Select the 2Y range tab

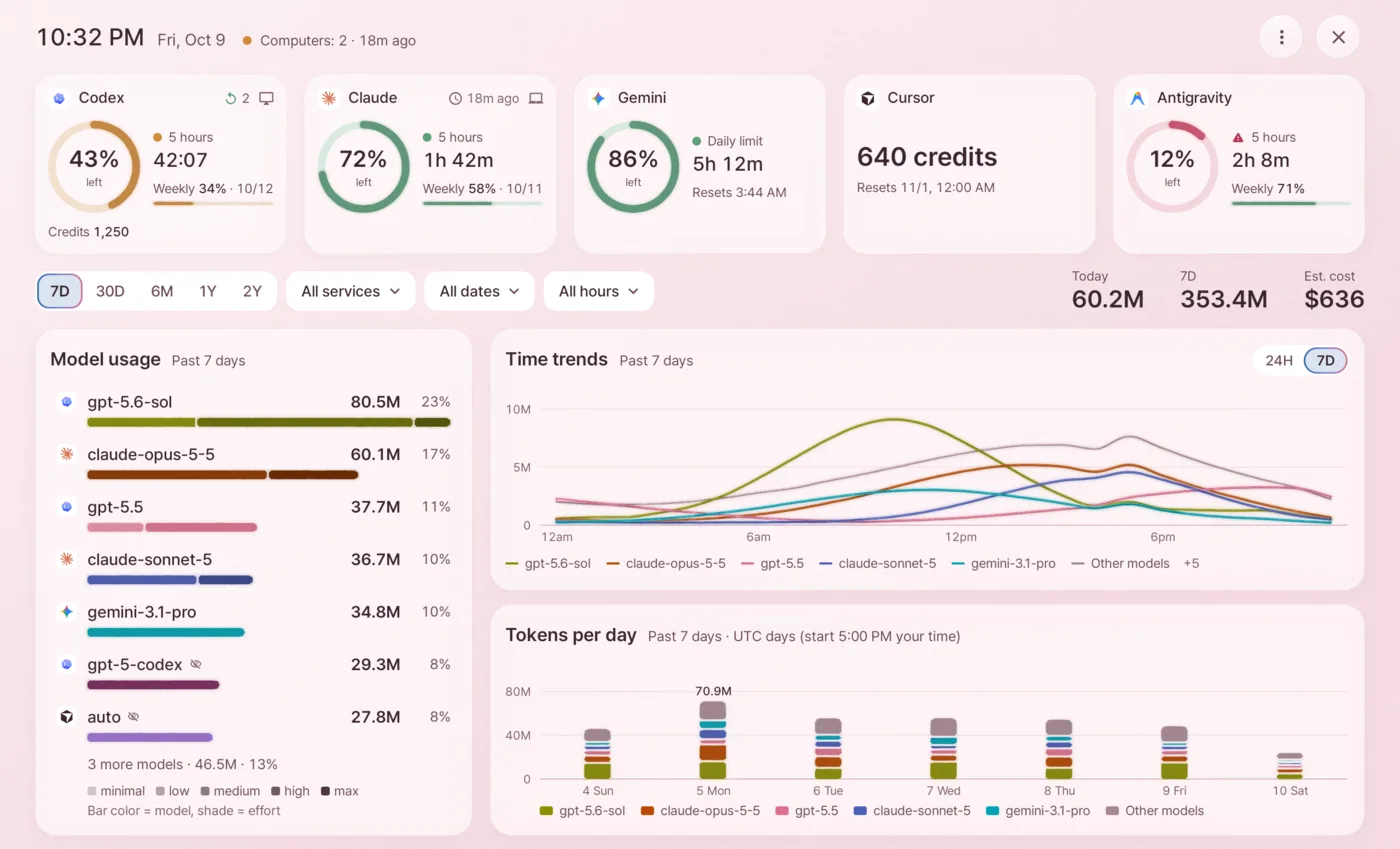click(252, 291)
